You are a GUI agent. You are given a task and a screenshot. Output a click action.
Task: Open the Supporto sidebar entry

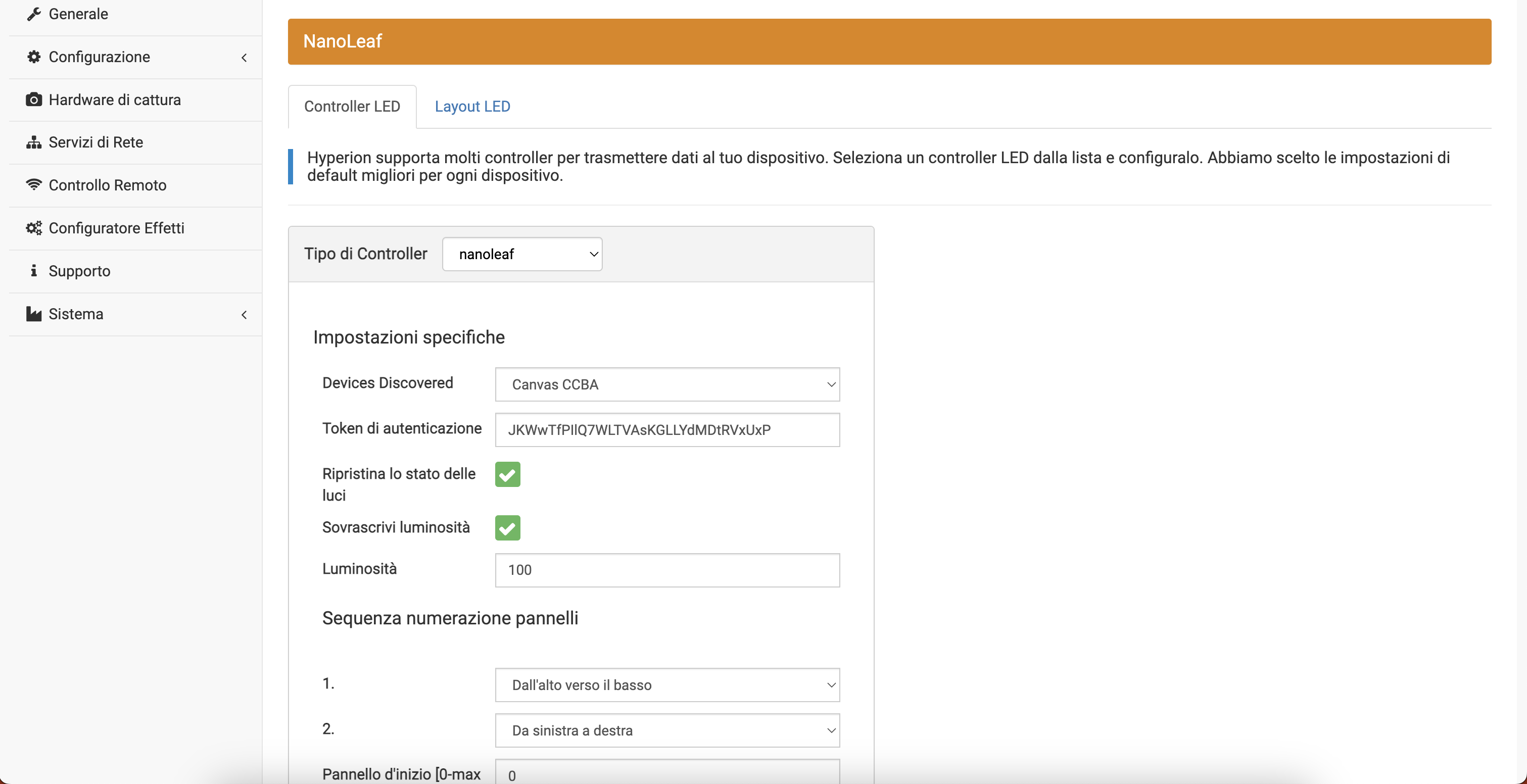[136, 271]
